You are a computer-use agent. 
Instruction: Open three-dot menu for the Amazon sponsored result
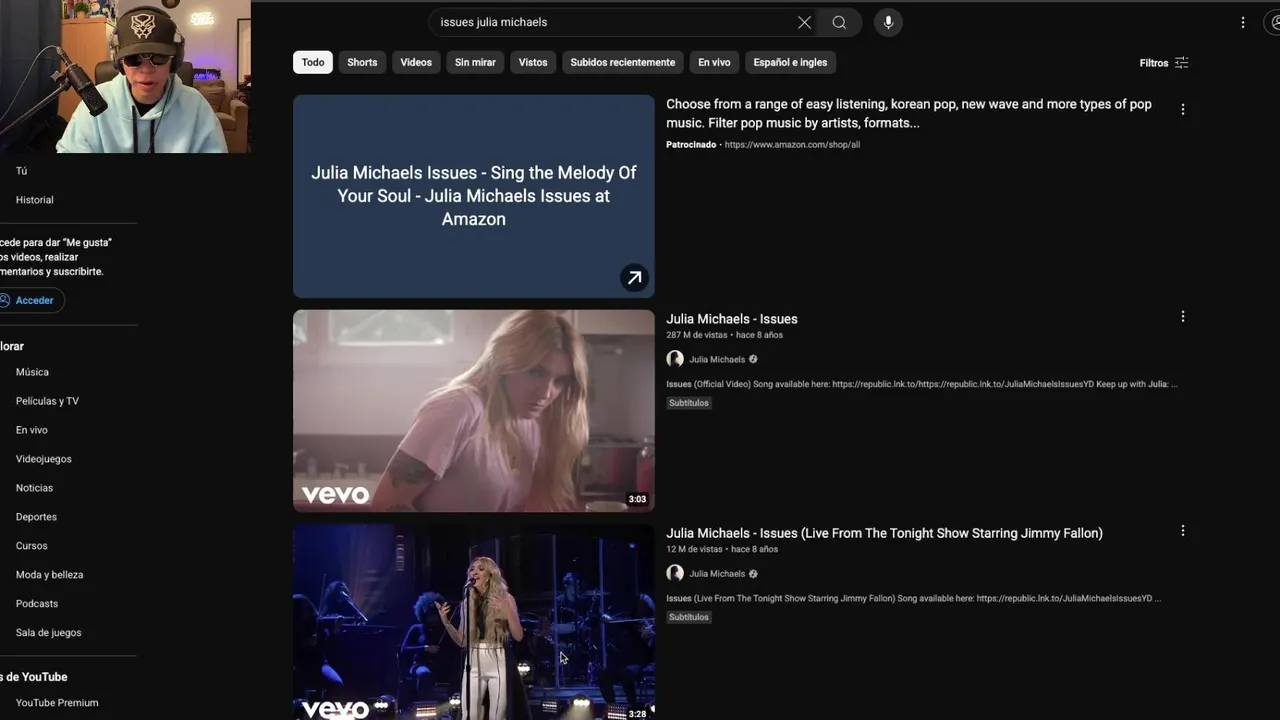click(x=1183, y=109)
